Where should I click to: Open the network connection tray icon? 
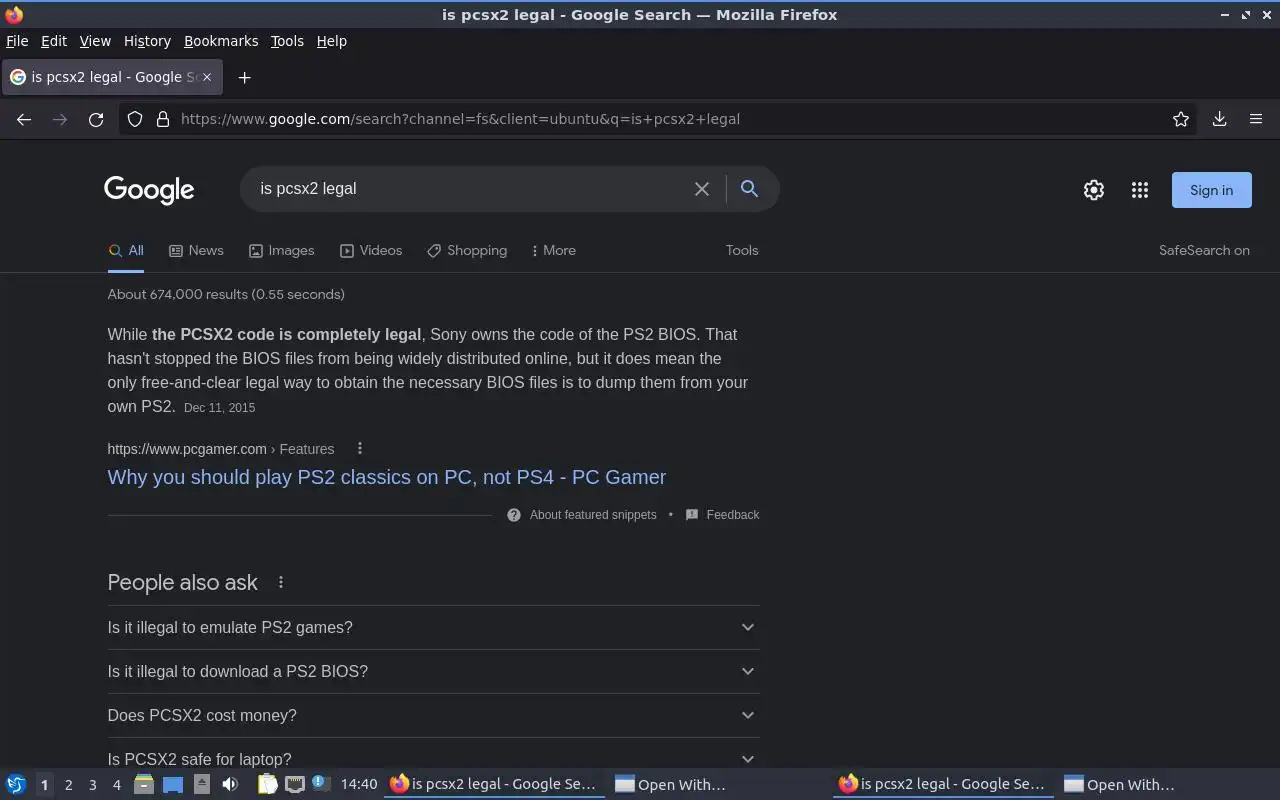point(295,784)
